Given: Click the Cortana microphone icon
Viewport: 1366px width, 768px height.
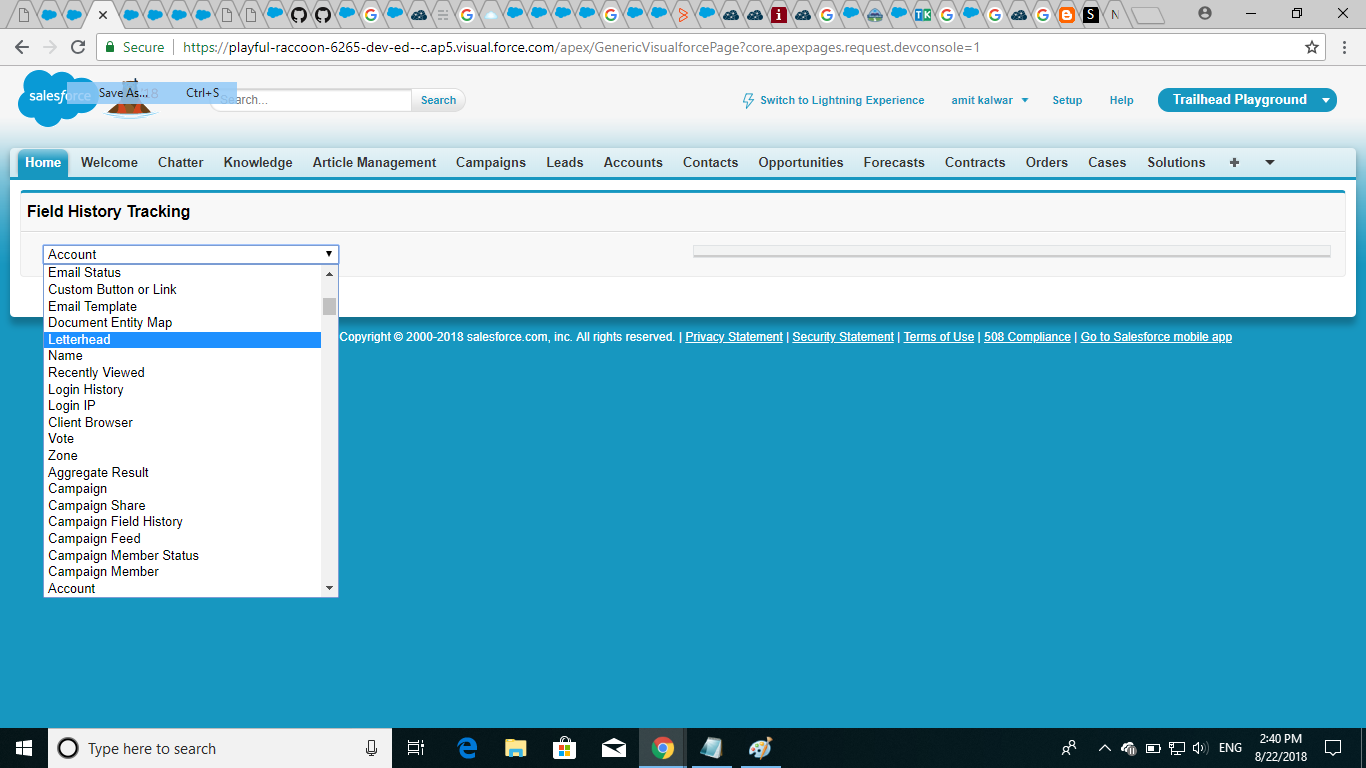Looking at the screenshot, I should (x=372, y=748).
